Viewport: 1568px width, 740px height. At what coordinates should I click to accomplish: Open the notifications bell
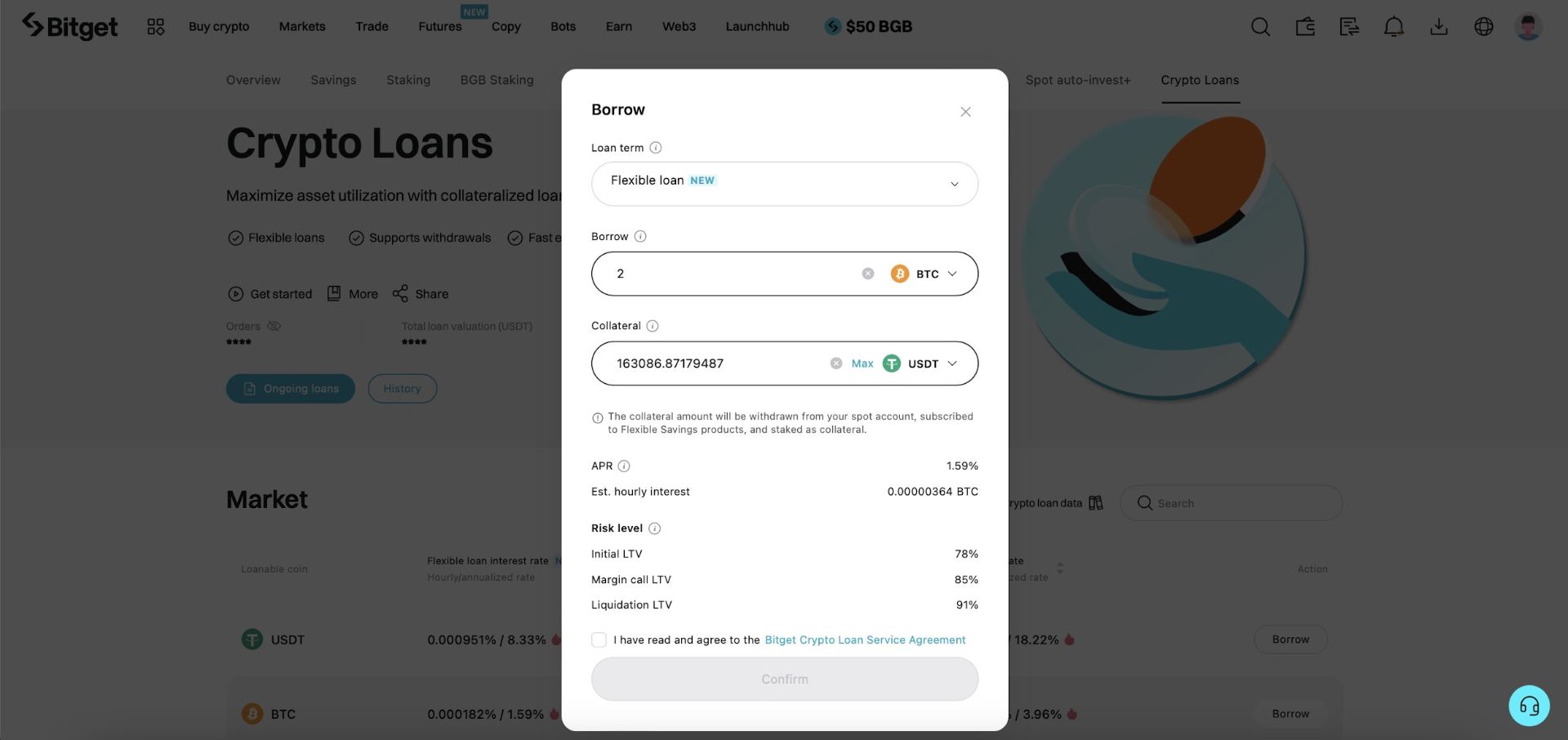pos(1394,27)
